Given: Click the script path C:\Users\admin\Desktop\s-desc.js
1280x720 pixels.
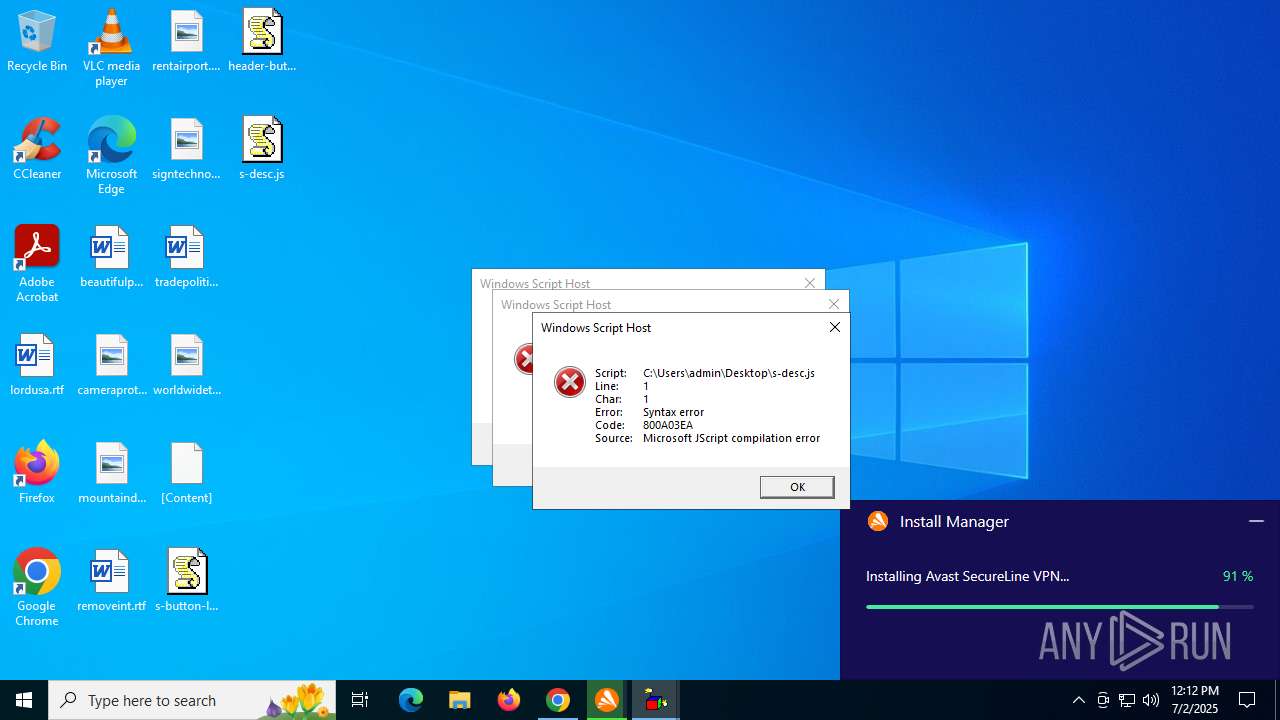Looking at the screenshot, I should coord(729,373).
